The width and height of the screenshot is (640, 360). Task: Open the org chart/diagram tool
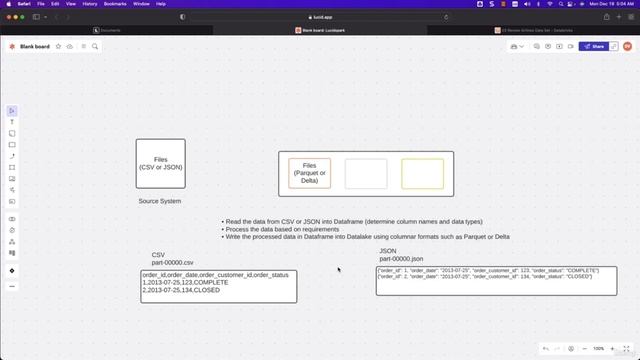tap(12, 242)
